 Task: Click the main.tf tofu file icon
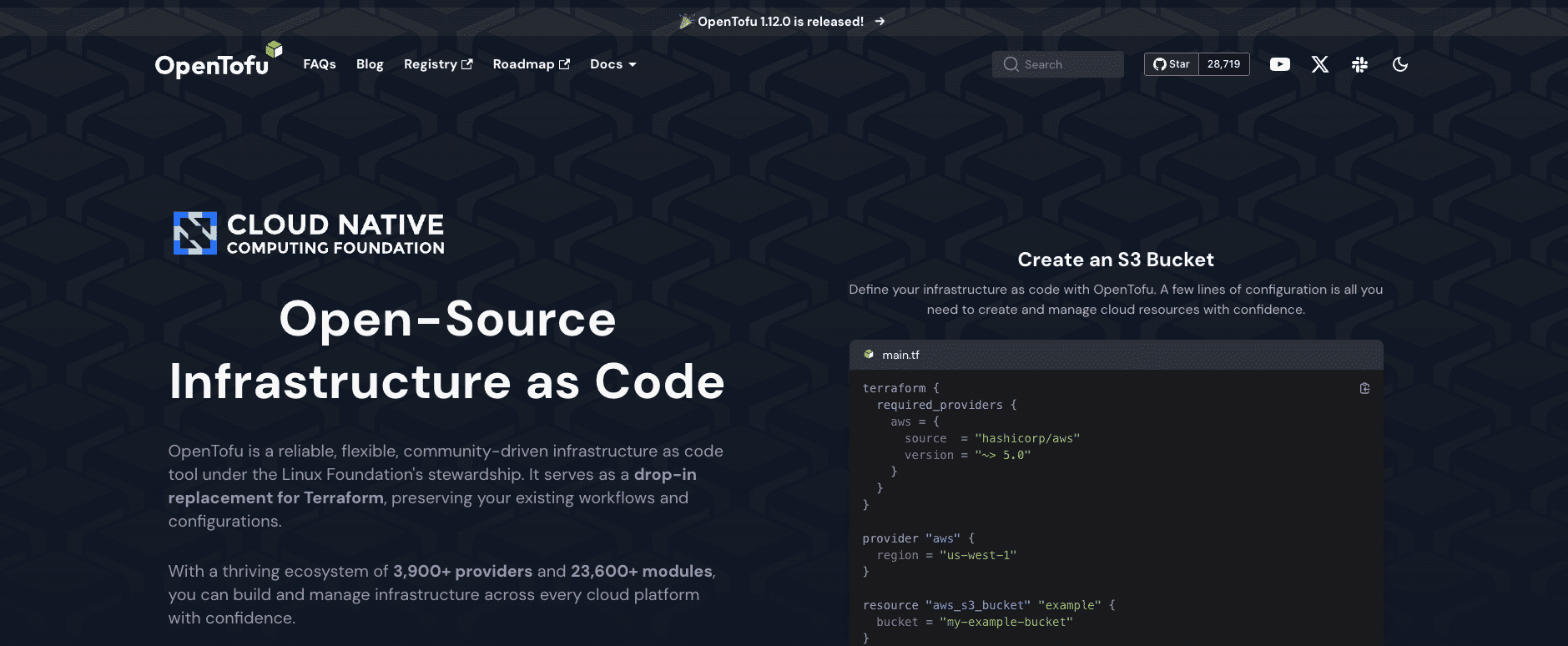[x=868, y=355]
